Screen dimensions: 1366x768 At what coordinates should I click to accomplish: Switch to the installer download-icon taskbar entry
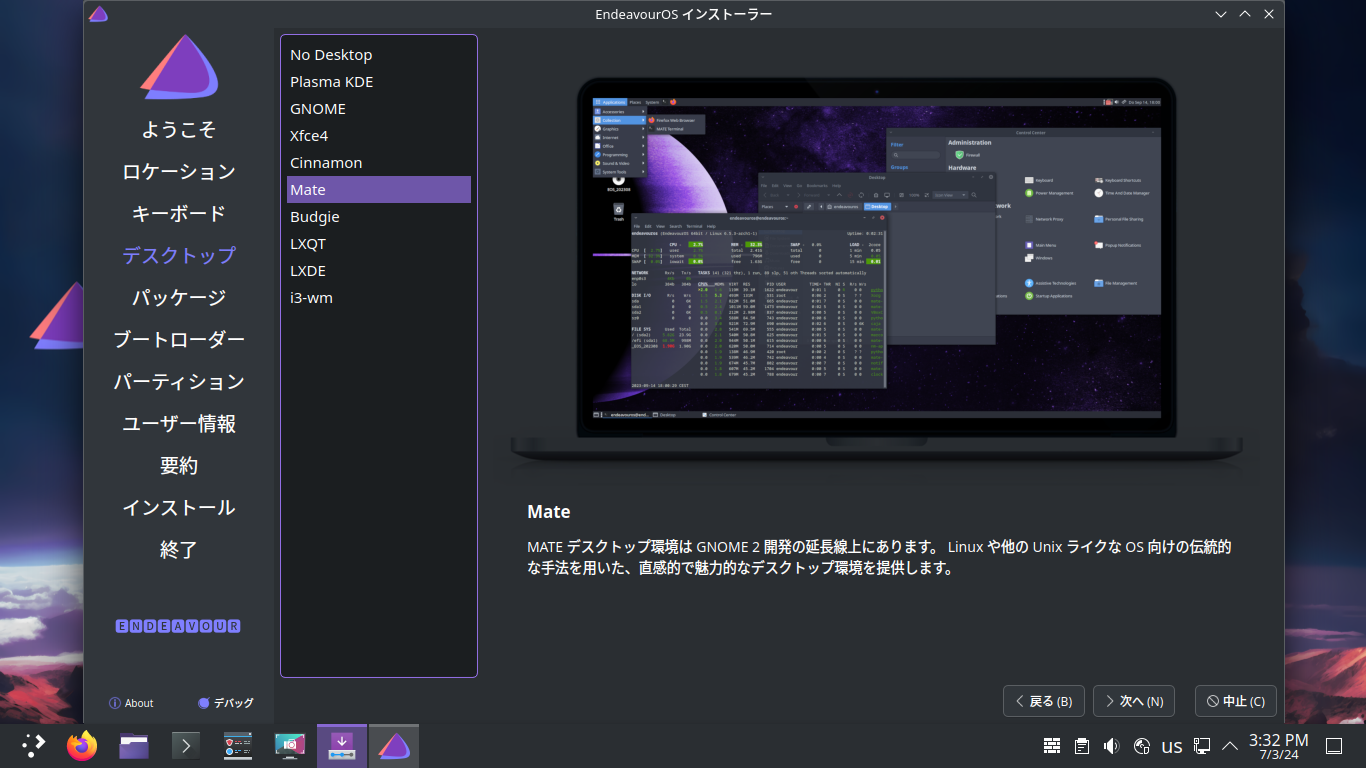pos(342,746)
